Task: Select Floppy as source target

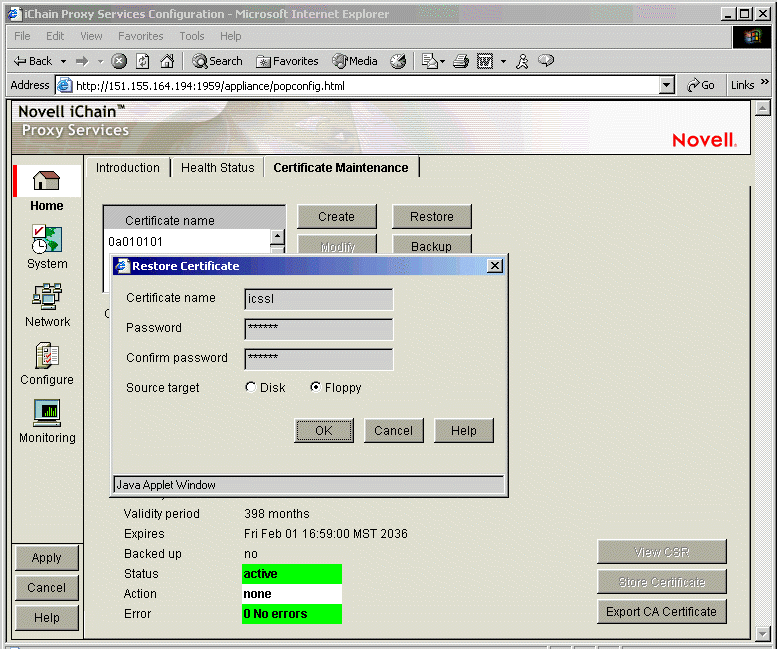Action: click(316, 388)
